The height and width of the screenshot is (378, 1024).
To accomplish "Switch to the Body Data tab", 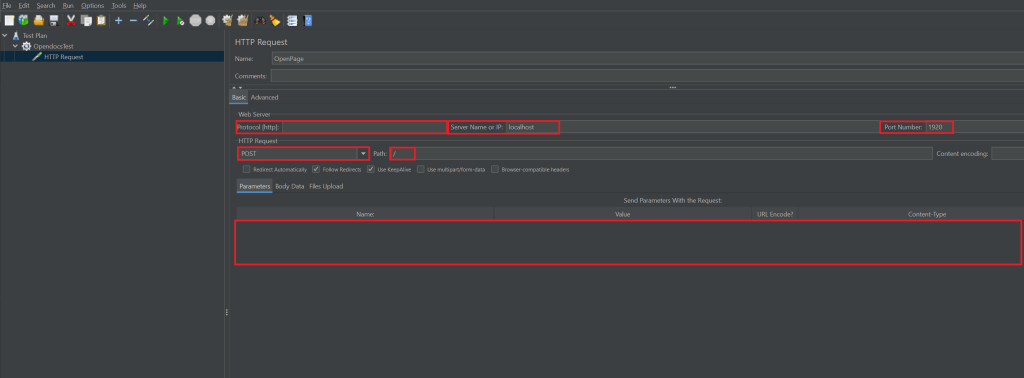I will coord(289,186).
